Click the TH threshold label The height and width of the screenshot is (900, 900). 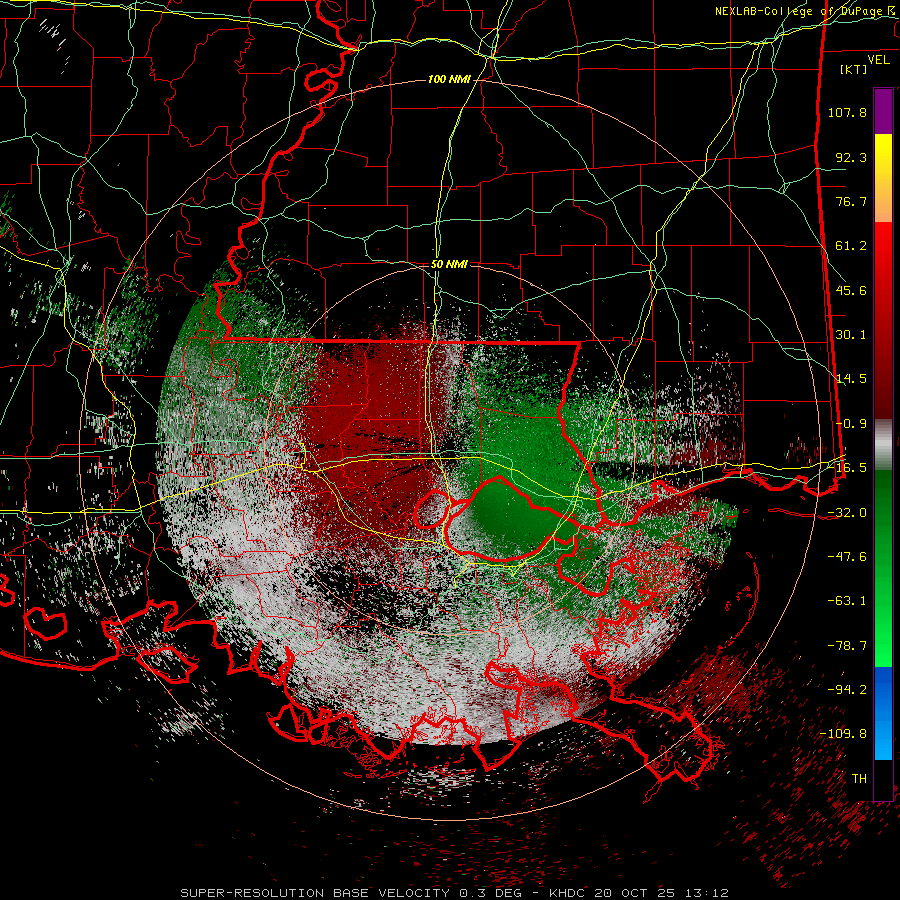tap(859, 779)
